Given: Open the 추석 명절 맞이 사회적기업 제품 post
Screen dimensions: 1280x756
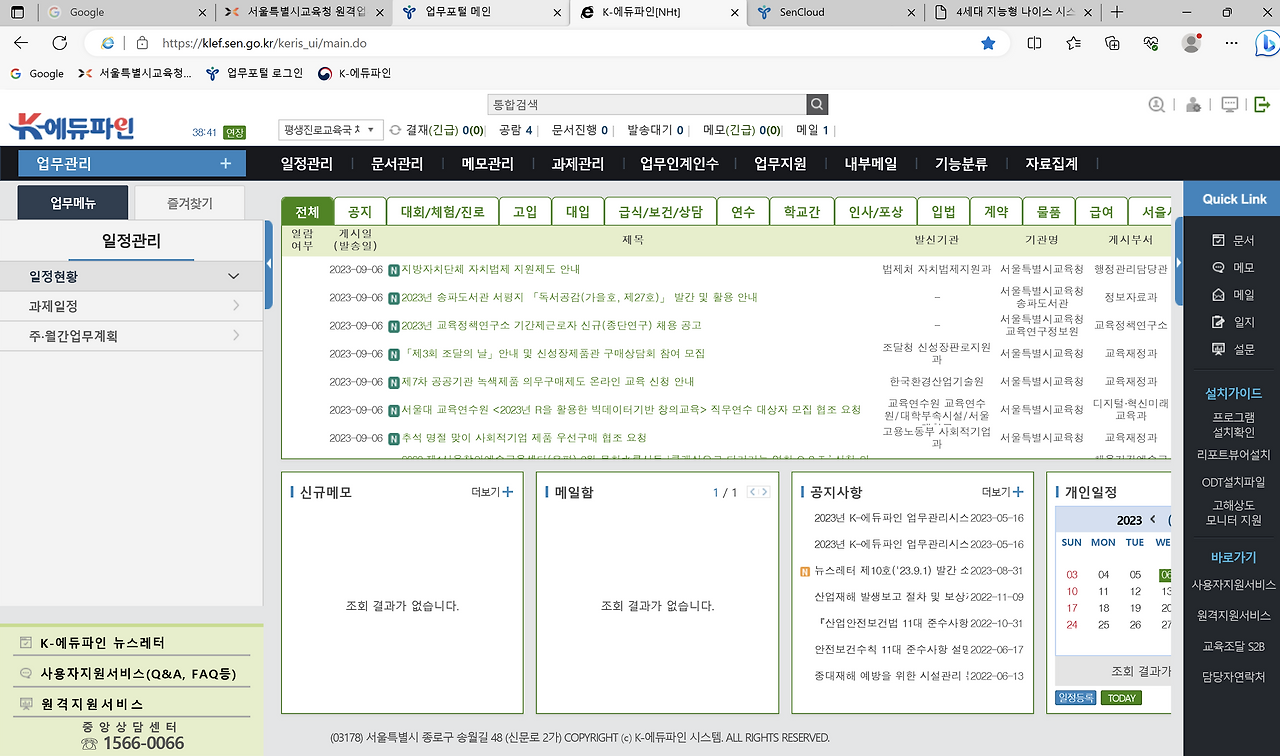Looking at the screenshot, I should pyautogui.click(x=524, y=438).
